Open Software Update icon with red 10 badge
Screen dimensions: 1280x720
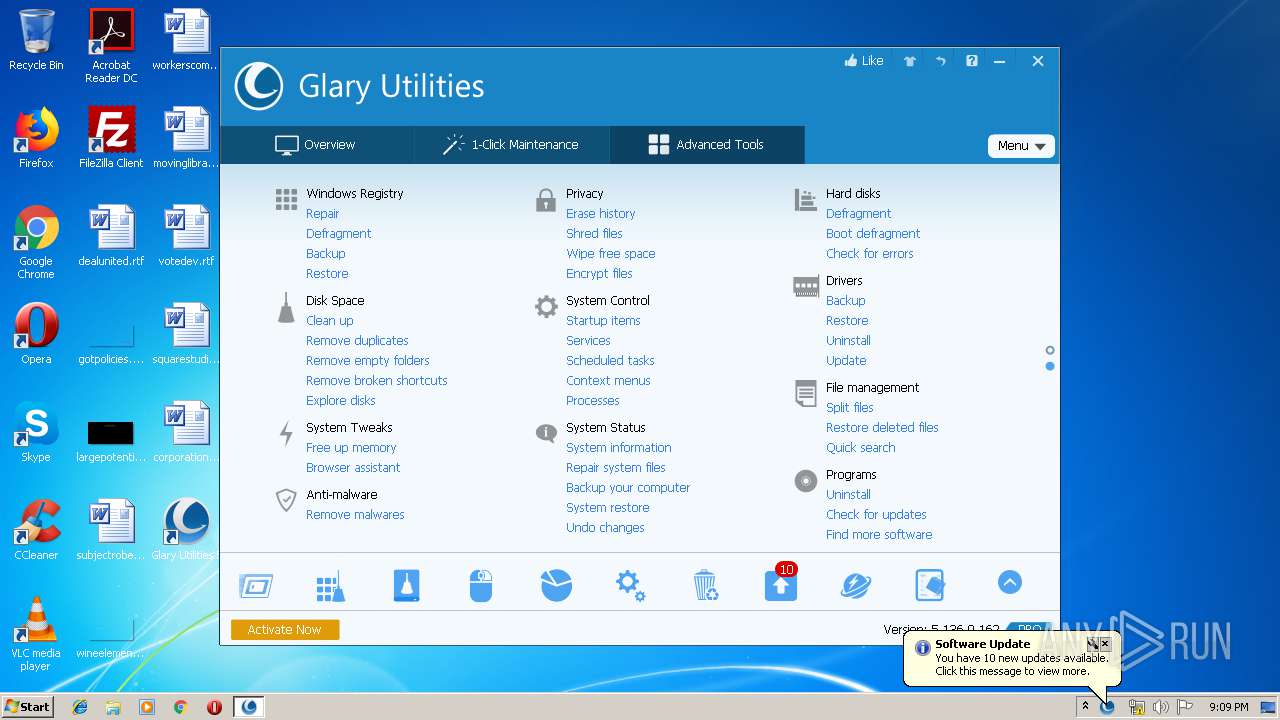click(781, 583)
